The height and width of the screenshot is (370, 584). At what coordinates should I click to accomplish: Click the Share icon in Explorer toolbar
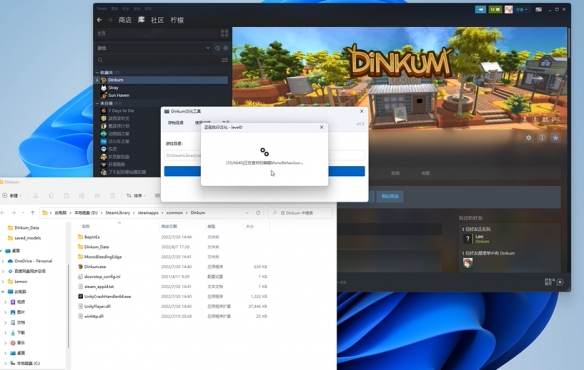[x=97, y=195]
